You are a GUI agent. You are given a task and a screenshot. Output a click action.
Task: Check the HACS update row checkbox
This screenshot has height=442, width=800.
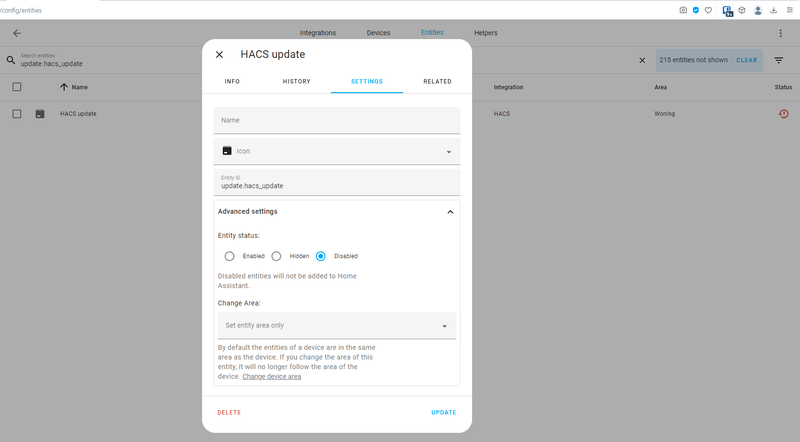point(17,114)
